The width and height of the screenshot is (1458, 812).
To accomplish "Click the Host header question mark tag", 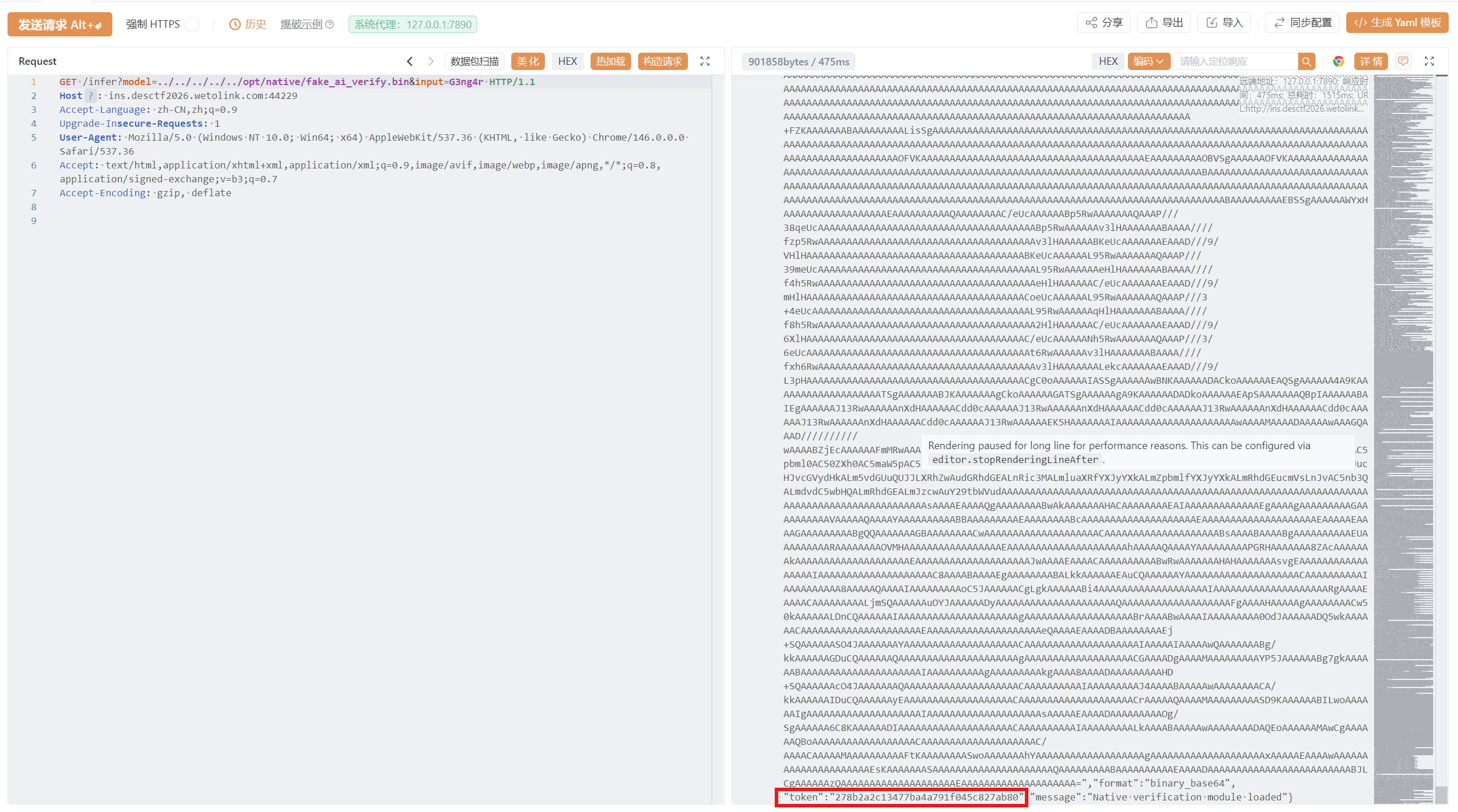I will click(90, 95).
